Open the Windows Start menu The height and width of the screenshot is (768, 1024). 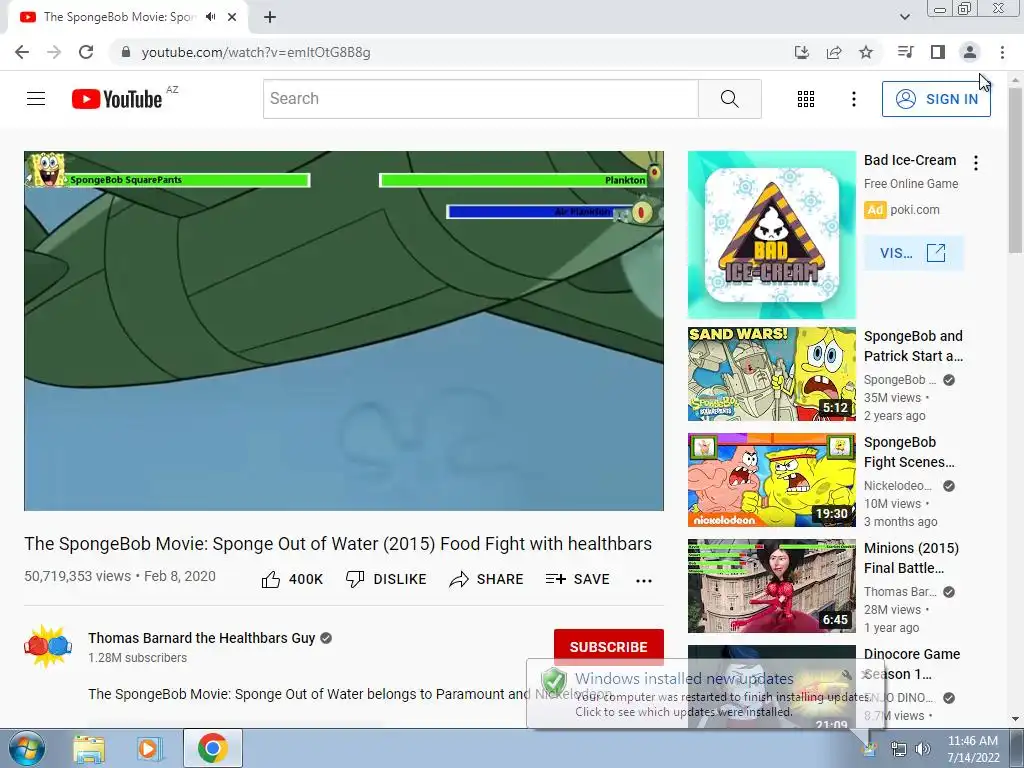[27, 748]
